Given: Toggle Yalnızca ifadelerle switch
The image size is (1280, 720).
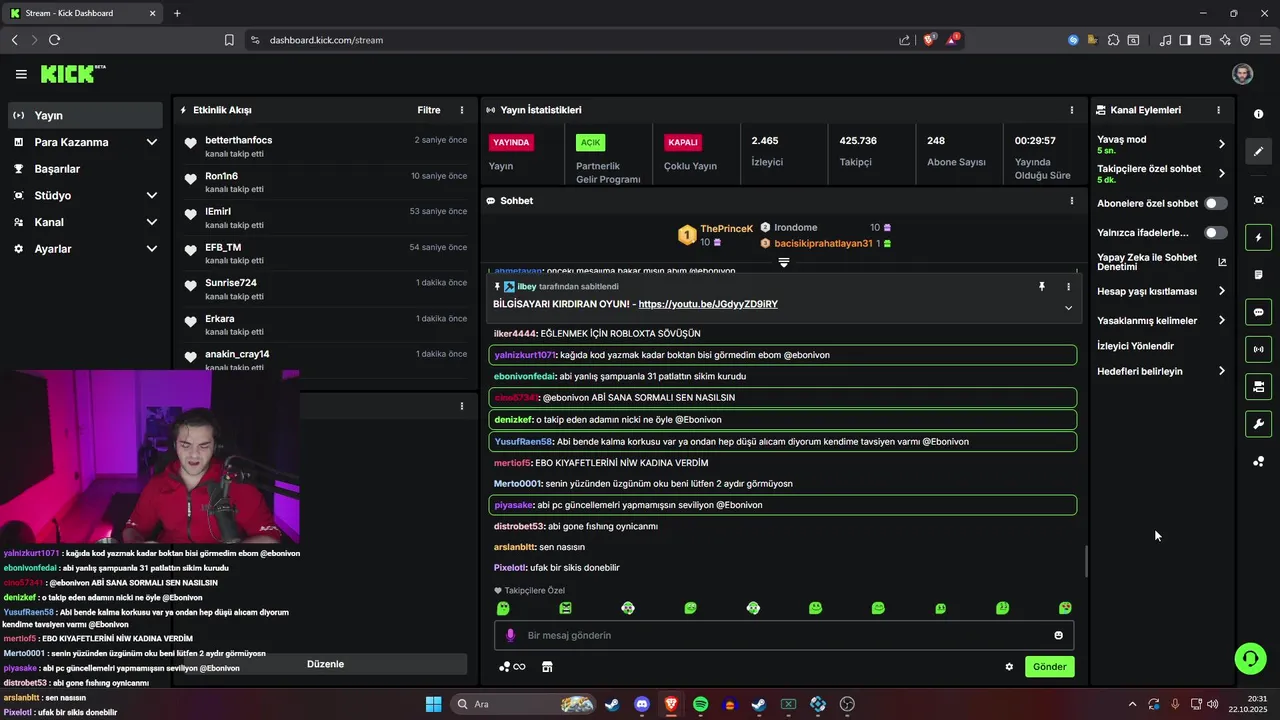Looking at the screenshot, I should coord(1215,233).
